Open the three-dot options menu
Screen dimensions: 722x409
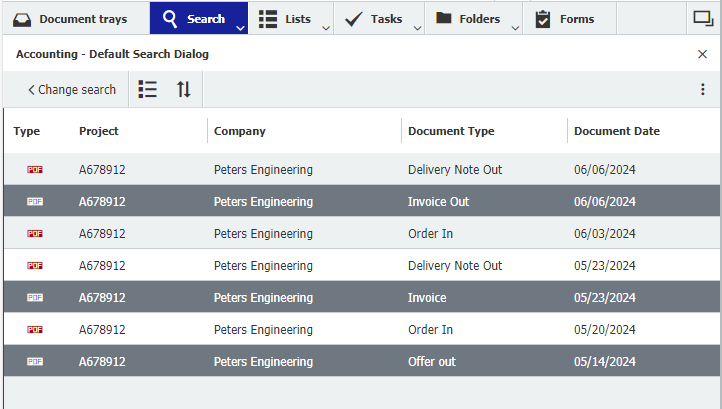tap(702, 89)
